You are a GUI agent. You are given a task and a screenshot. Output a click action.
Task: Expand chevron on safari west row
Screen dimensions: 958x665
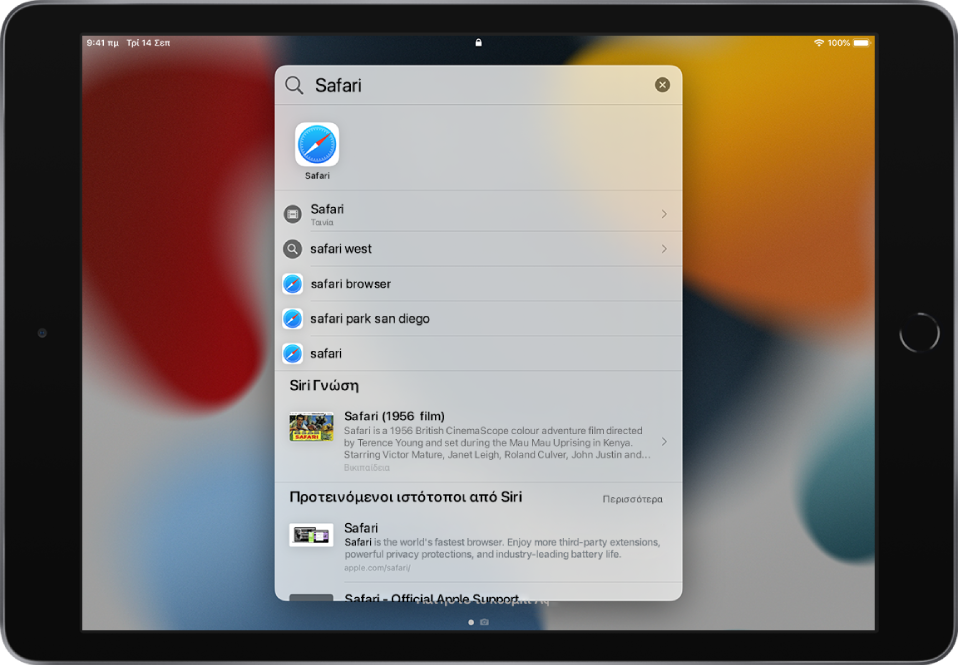pyautogui.click(x=664, y=249)
